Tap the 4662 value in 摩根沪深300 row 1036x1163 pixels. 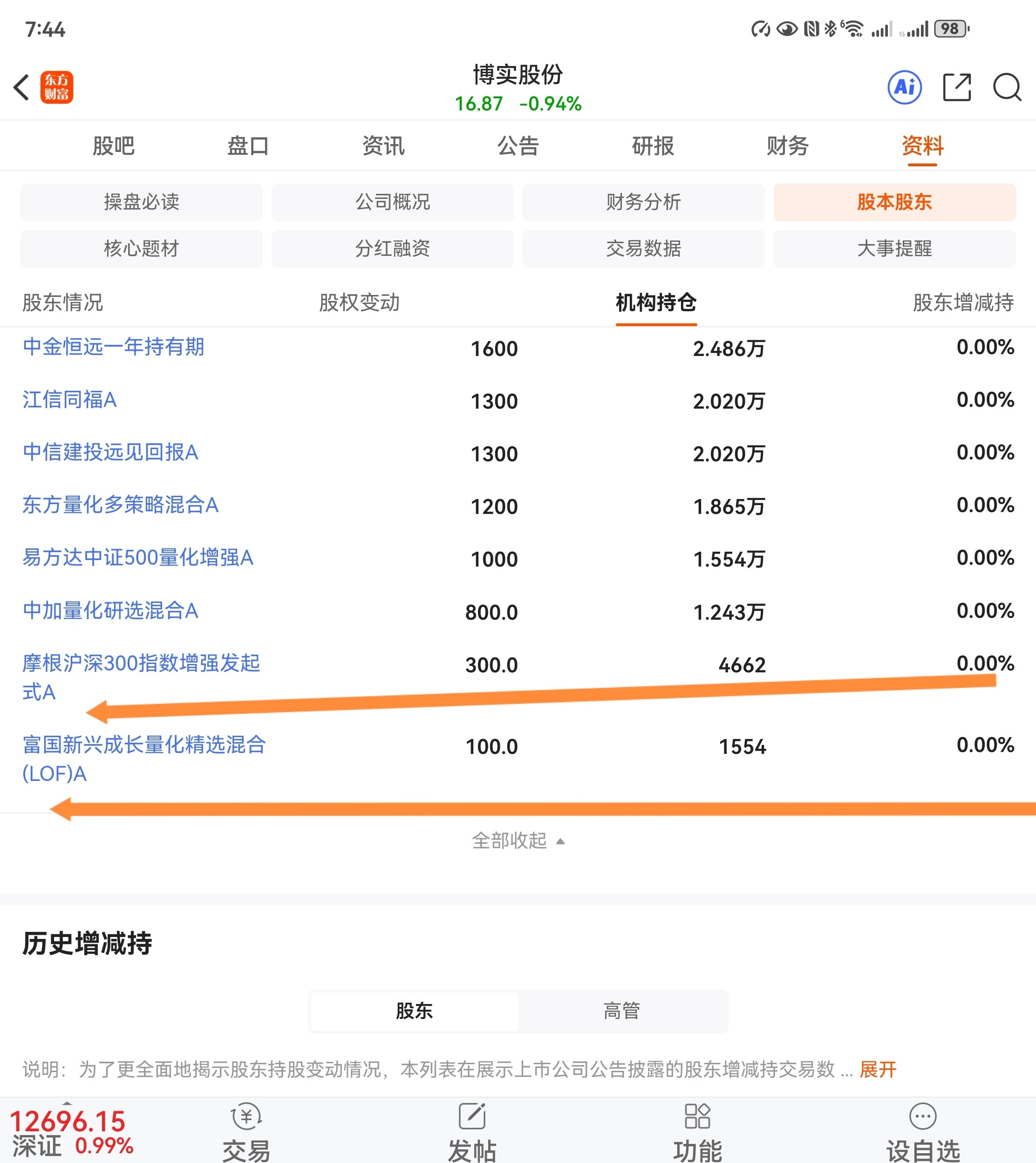[742, 665]
